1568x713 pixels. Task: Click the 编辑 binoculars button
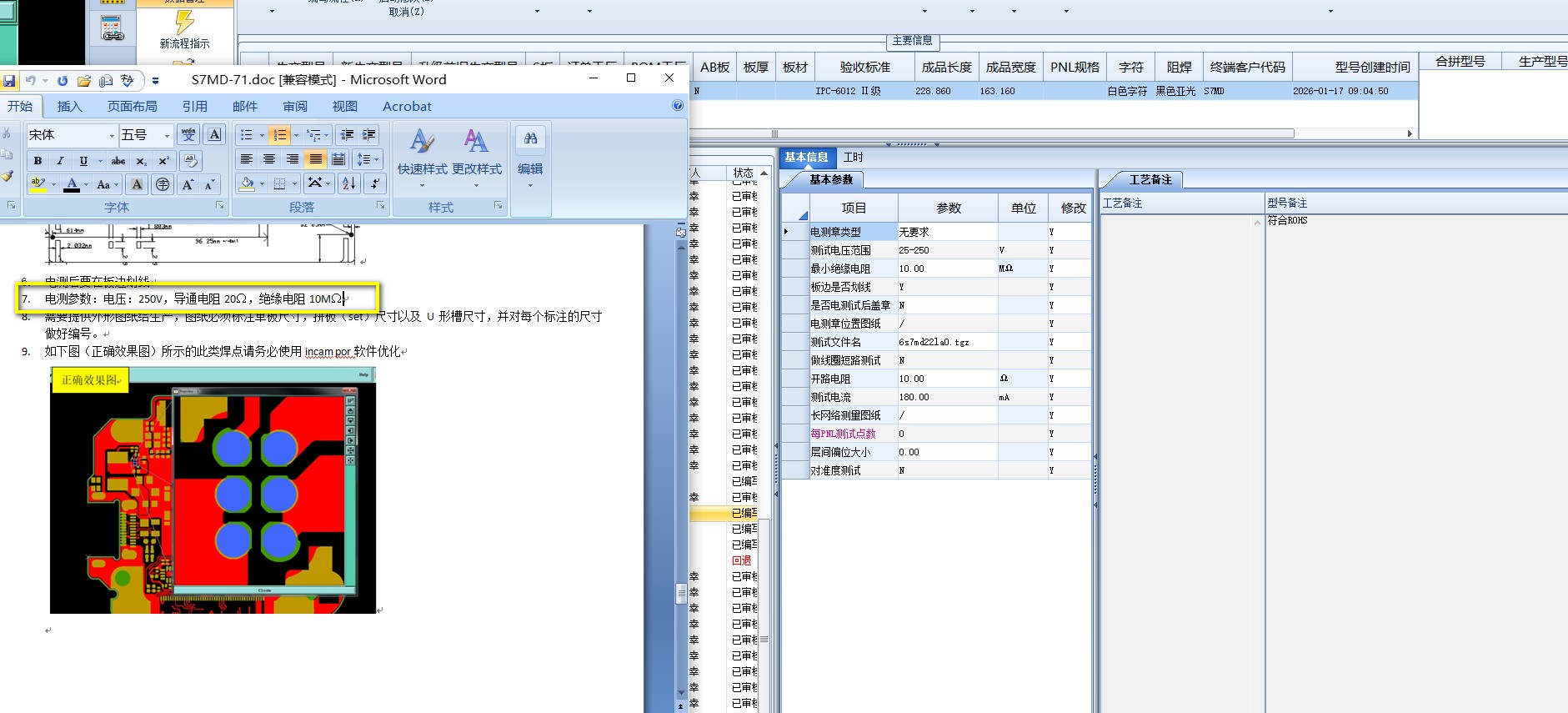point(530,158)
